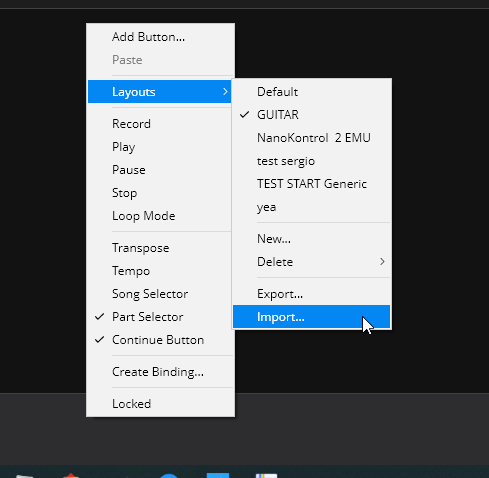Enable the Record transport option

tap(159, 124)
